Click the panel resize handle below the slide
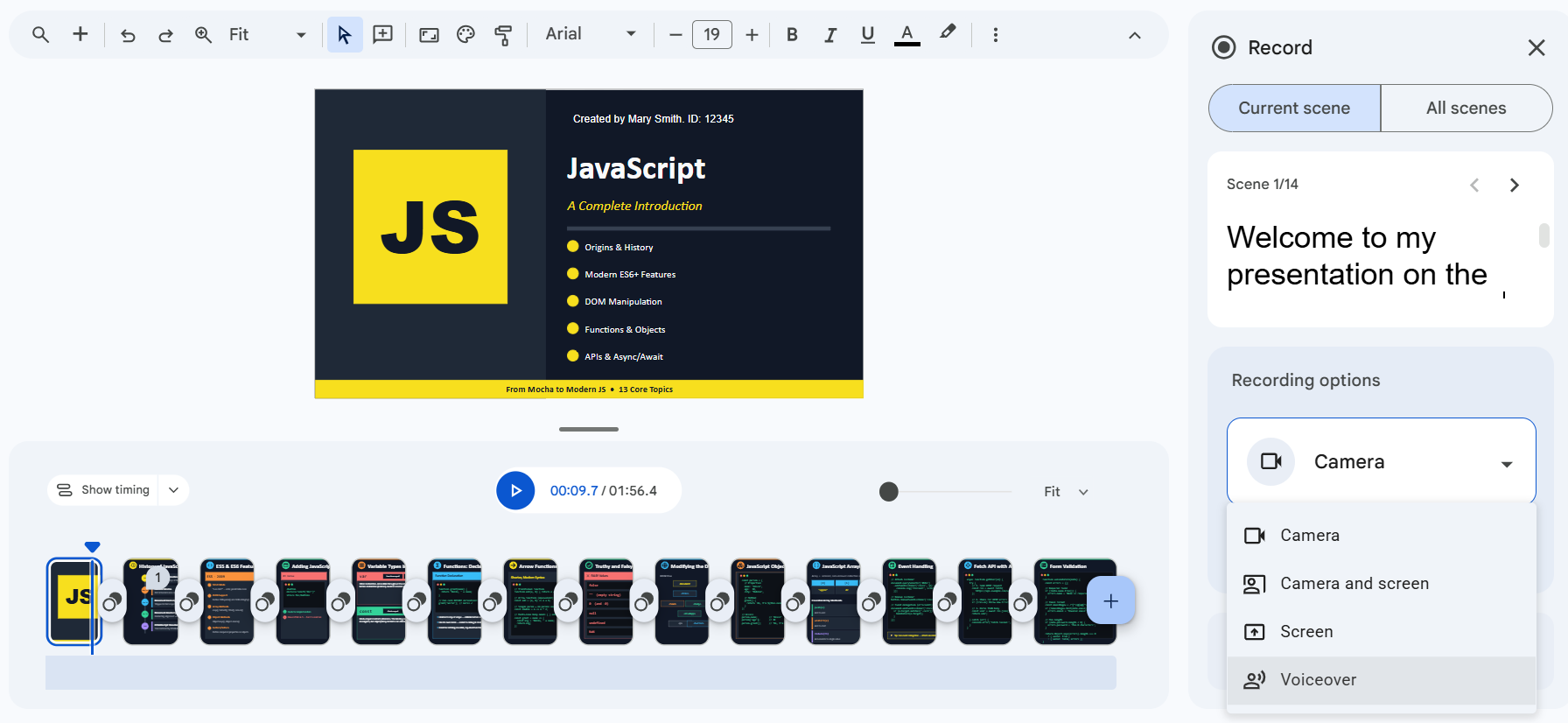This screenshot has height=723, width=1568. [589, 429]
